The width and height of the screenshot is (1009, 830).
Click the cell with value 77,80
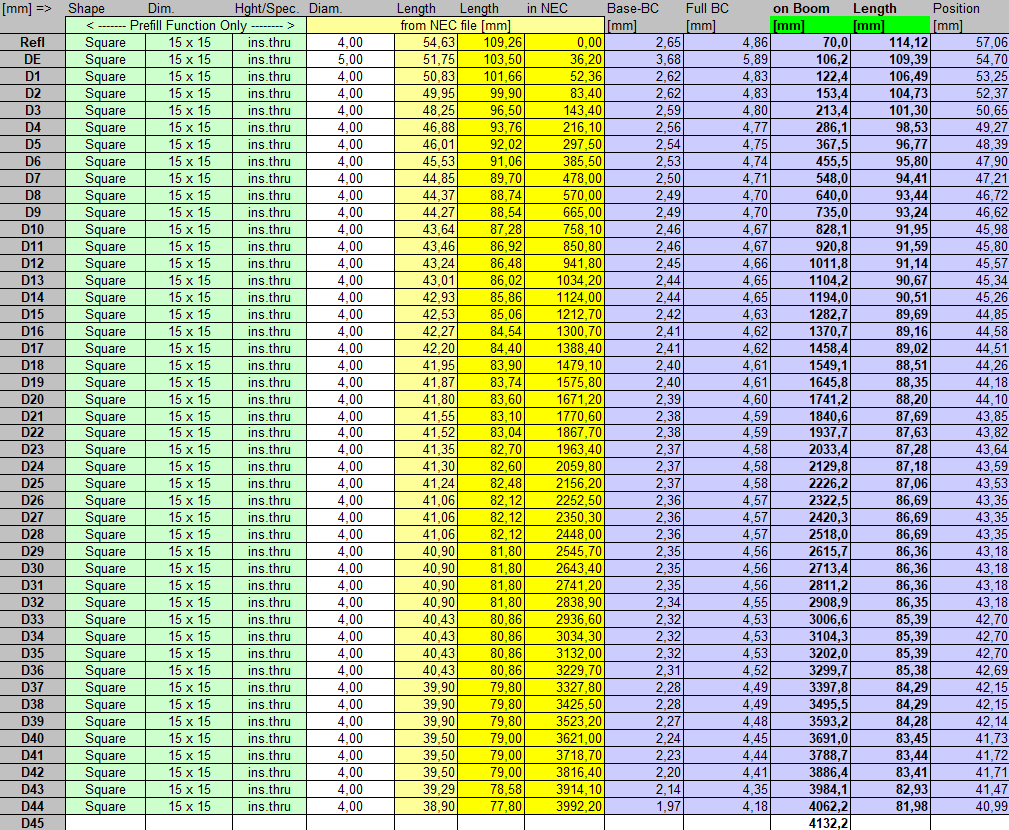pos(491,807)
